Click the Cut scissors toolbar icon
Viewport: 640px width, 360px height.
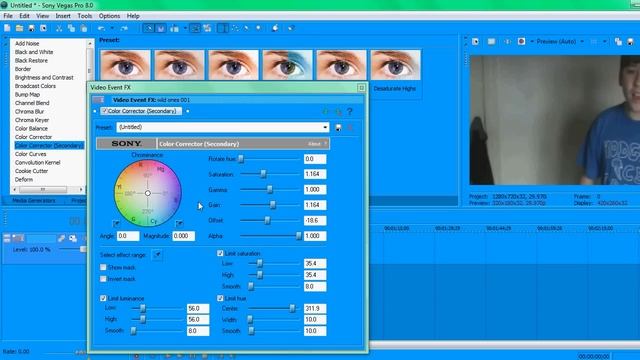coord(59,28)
